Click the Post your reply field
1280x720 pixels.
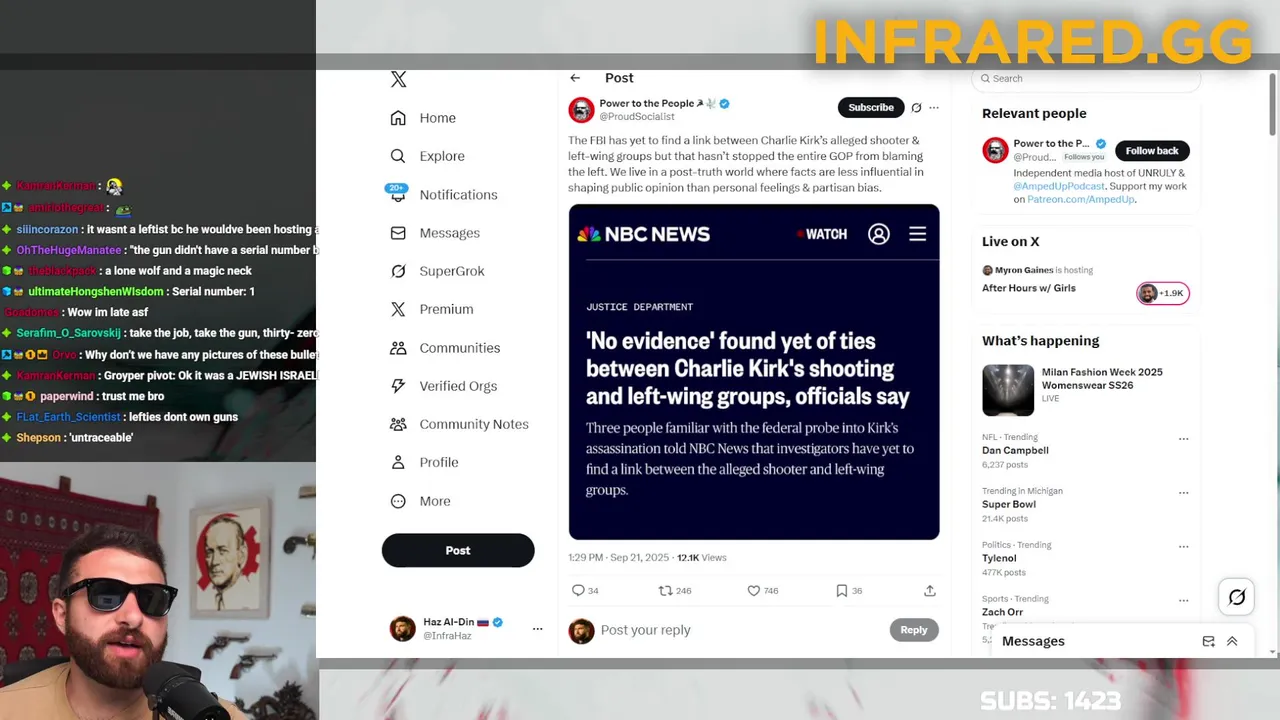tap(740, 630)
